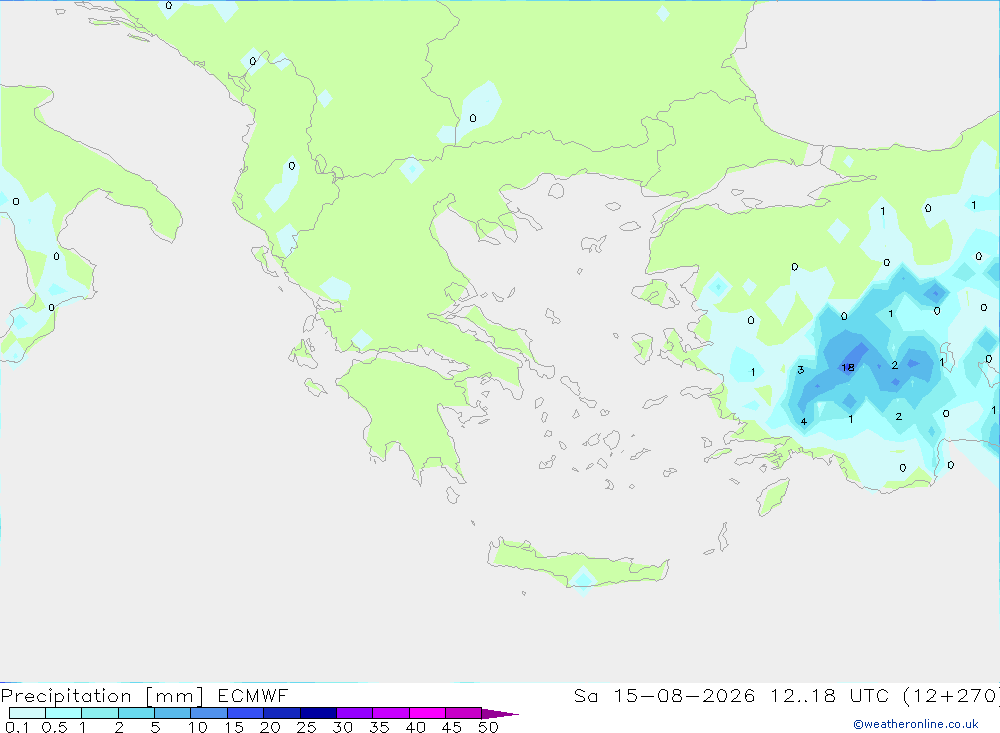Pick the 35–40 mm legend color swatch
1000x733 pixels.
click(x=391, y=713)
